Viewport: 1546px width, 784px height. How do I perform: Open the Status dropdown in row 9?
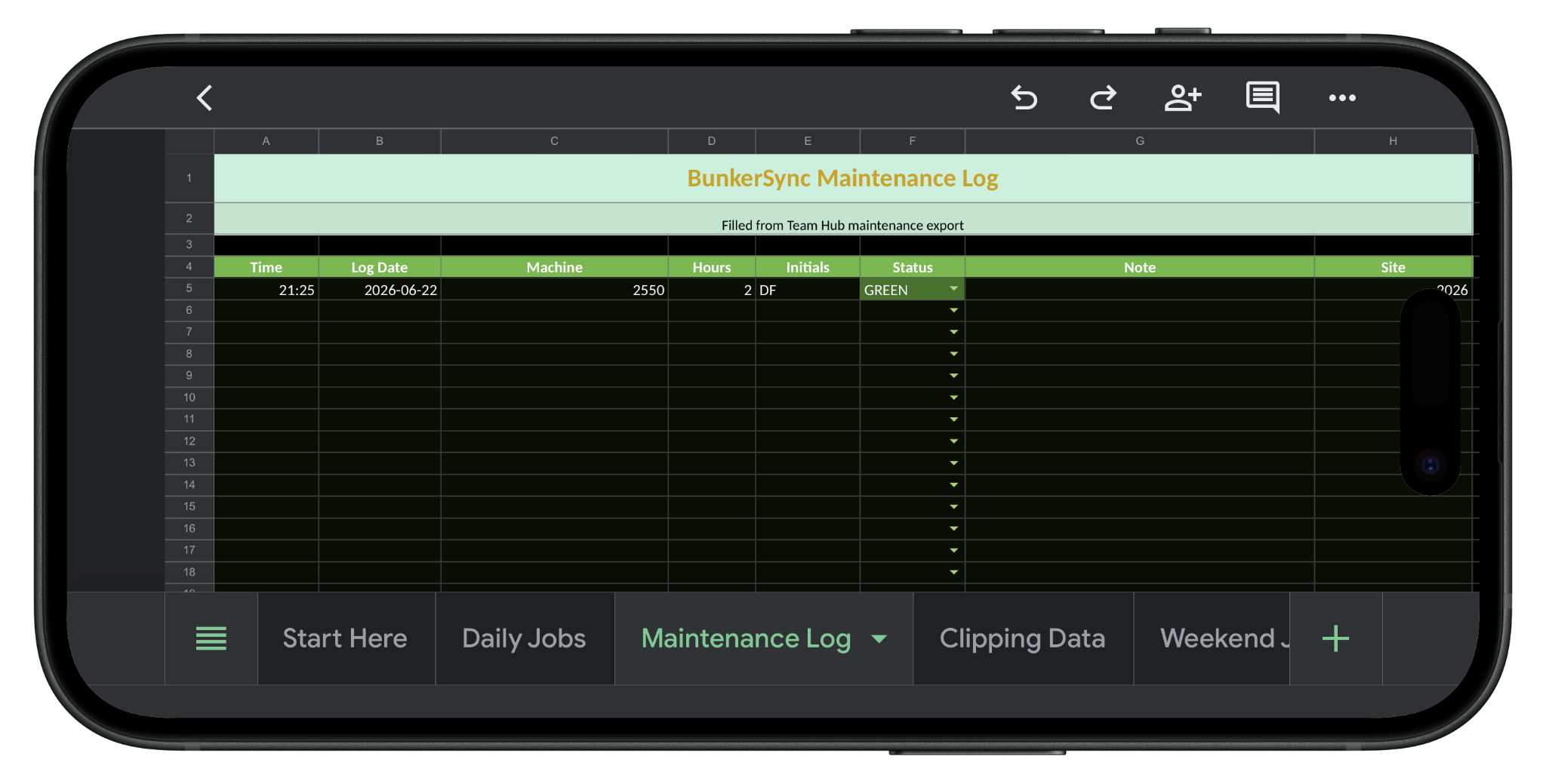[954, 376]
